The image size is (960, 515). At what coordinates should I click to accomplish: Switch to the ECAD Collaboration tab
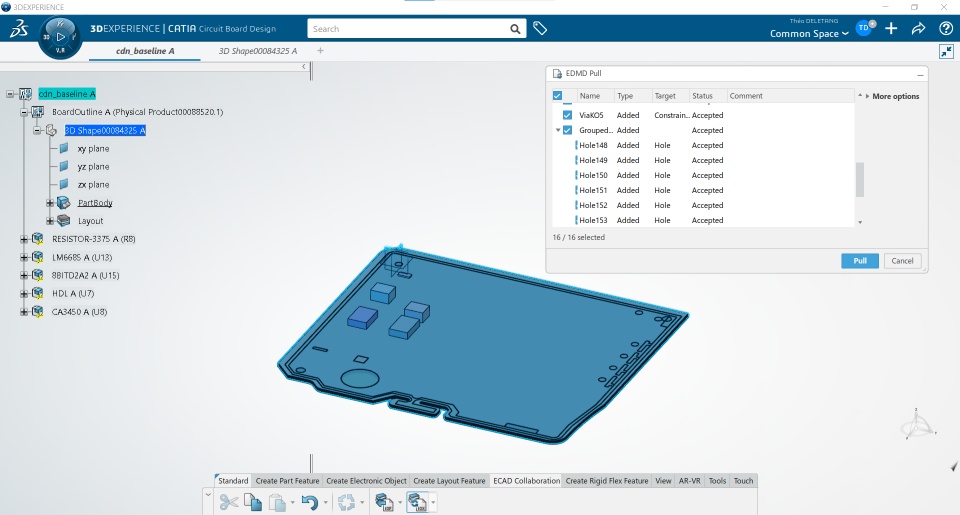(526, 481)
